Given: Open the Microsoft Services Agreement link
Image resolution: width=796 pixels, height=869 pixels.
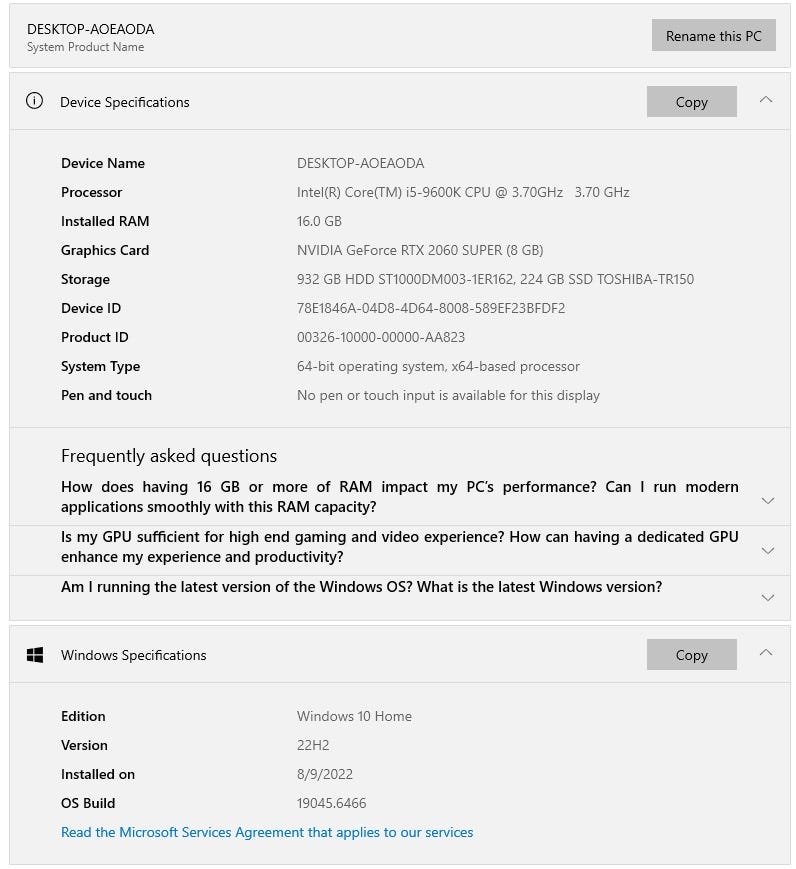Looking at the screenshot, I should click(x=267, y=832).
